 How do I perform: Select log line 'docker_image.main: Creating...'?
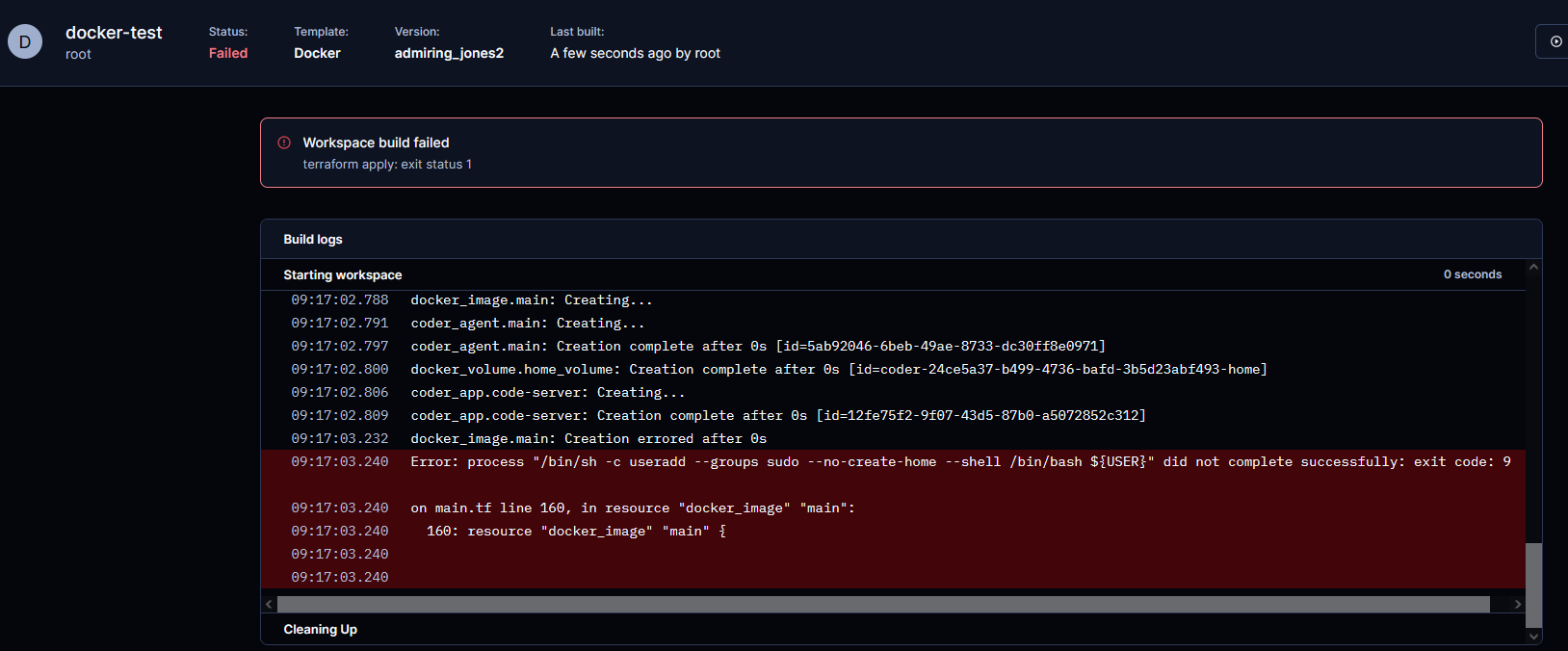[x=532, y=300]
